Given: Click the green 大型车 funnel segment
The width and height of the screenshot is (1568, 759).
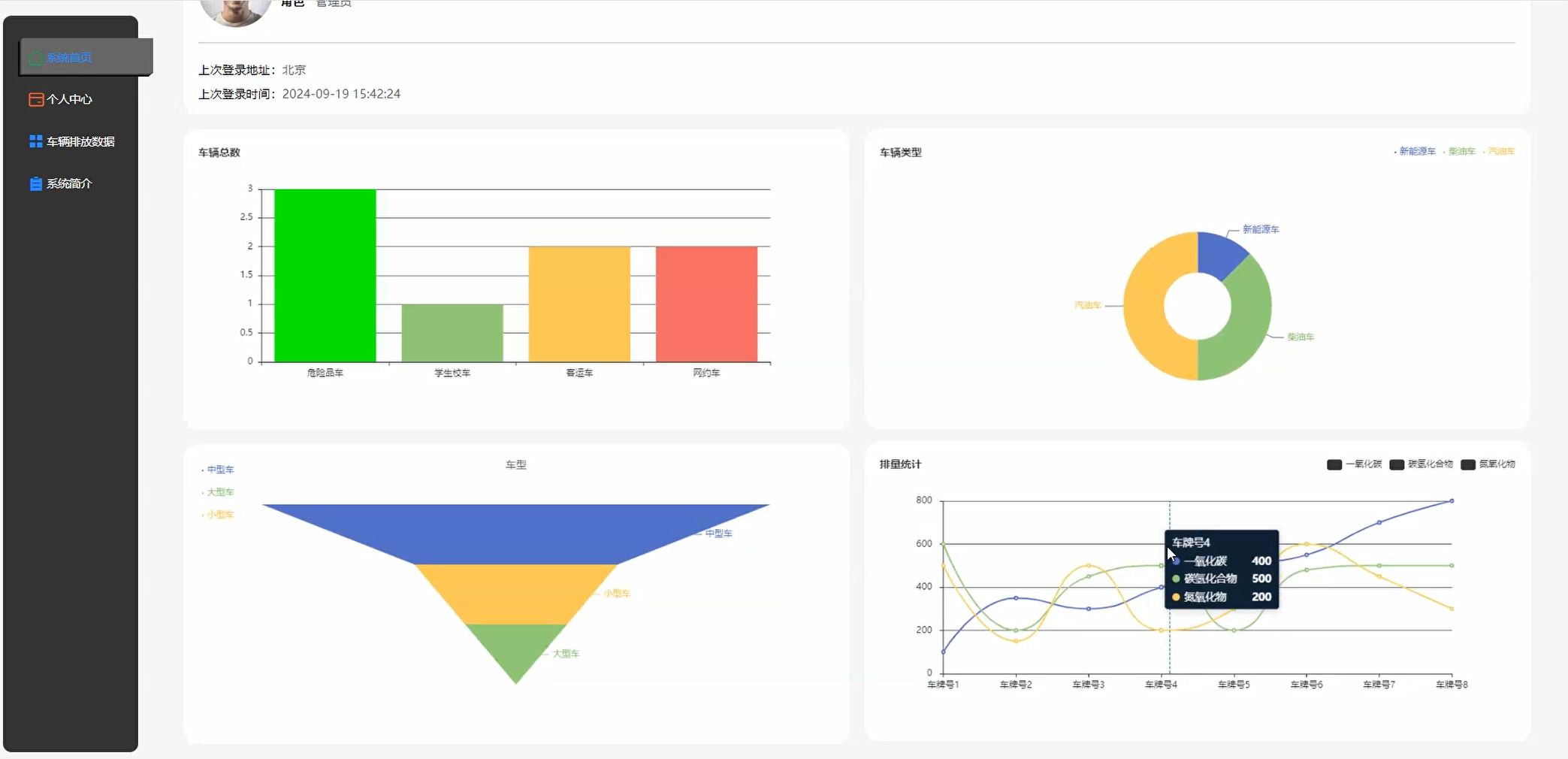Looking at the screenshot, I should click(x=516, y=648).
